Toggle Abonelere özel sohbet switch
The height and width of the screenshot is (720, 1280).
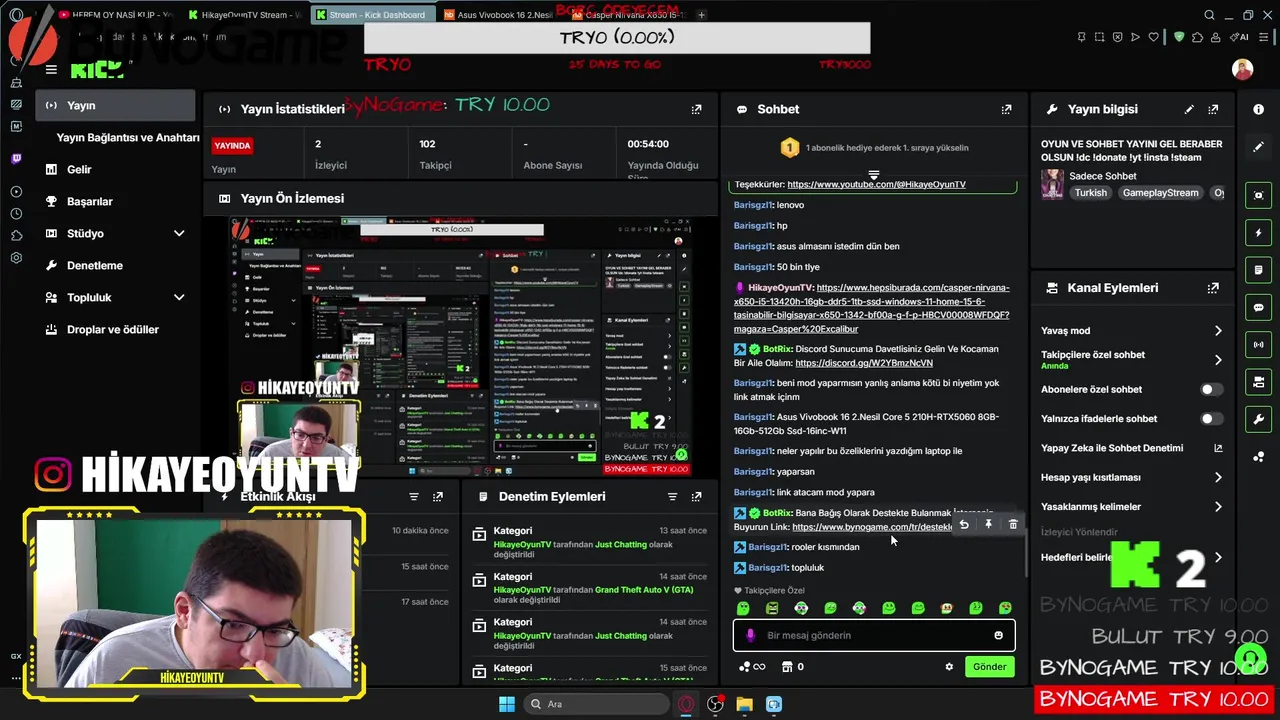click(1210, 389)
